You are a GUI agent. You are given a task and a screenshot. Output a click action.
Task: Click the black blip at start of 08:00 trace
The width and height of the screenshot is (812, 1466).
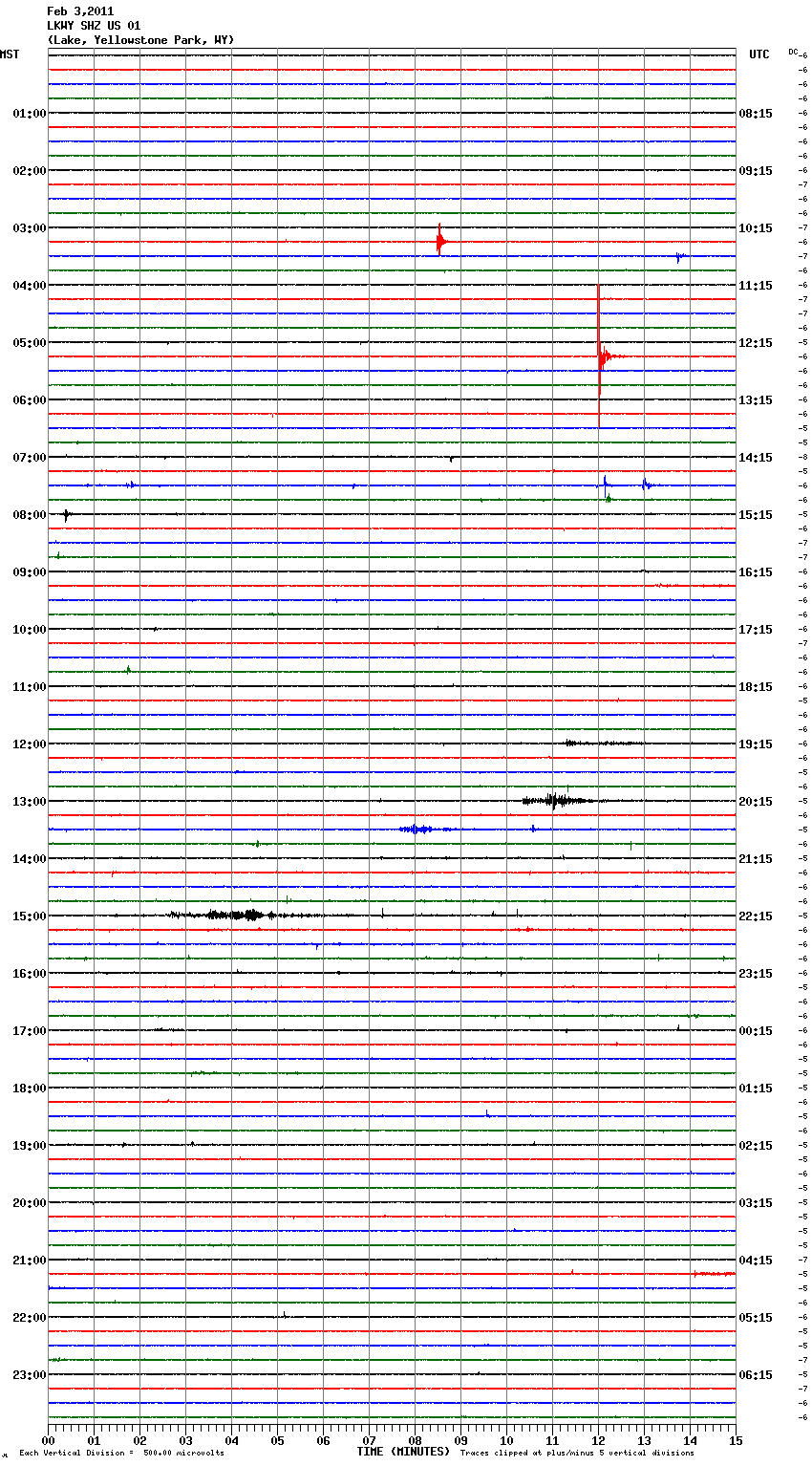click(x=66, y=515)
